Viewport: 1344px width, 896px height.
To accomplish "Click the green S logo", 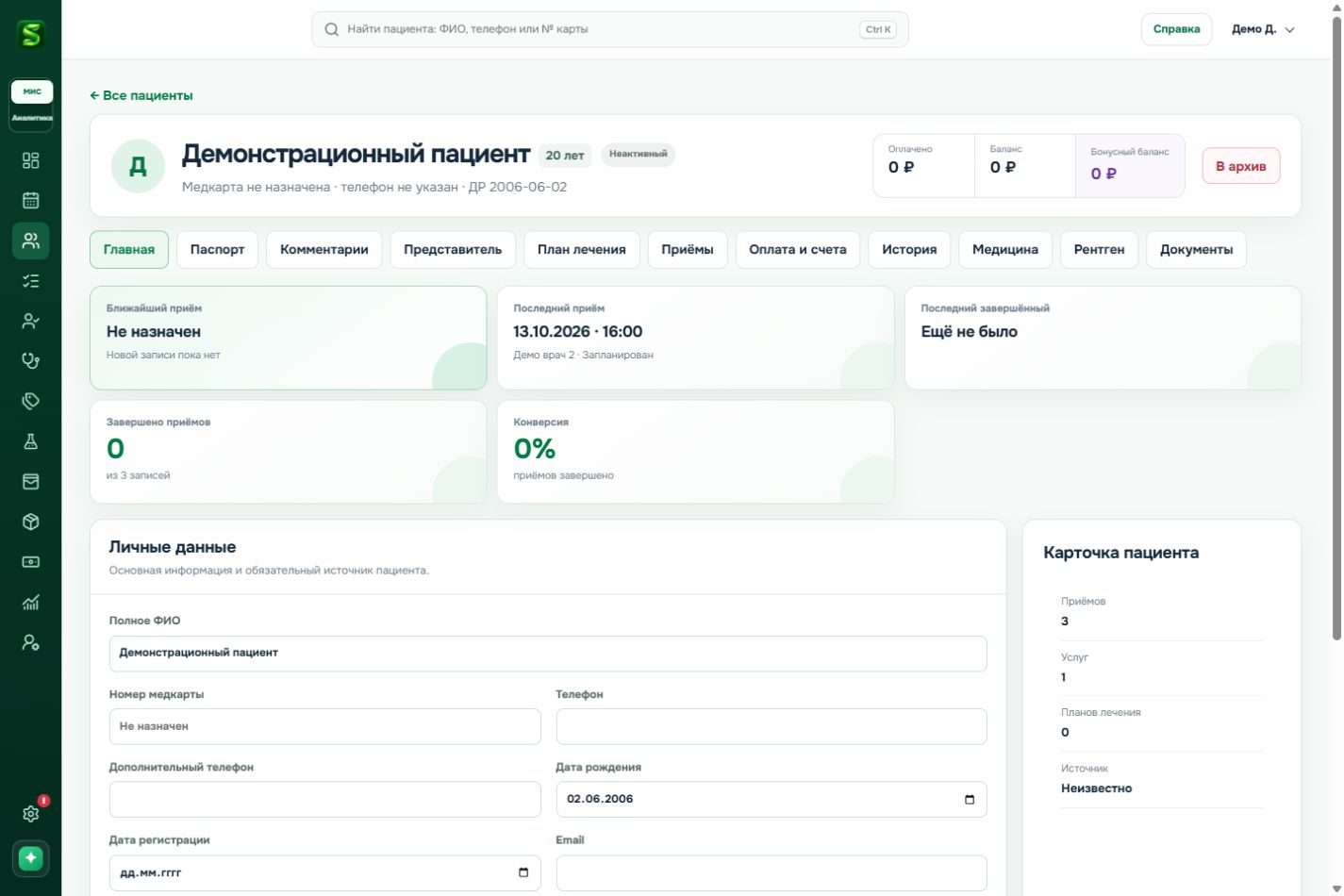I will [30, 35].
